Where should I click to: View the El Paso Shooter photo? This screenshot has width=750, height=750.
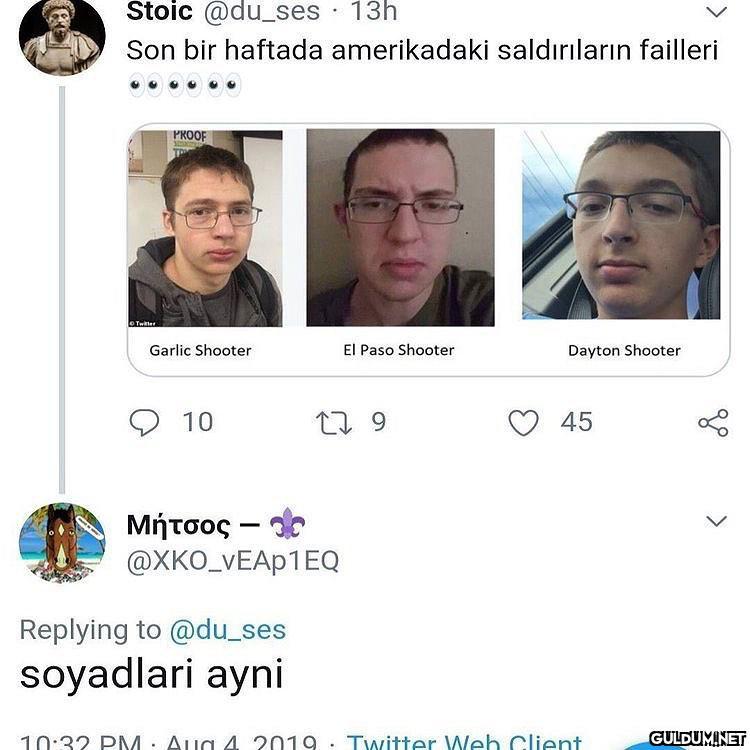pyautogui.click(x=400, y=228)
